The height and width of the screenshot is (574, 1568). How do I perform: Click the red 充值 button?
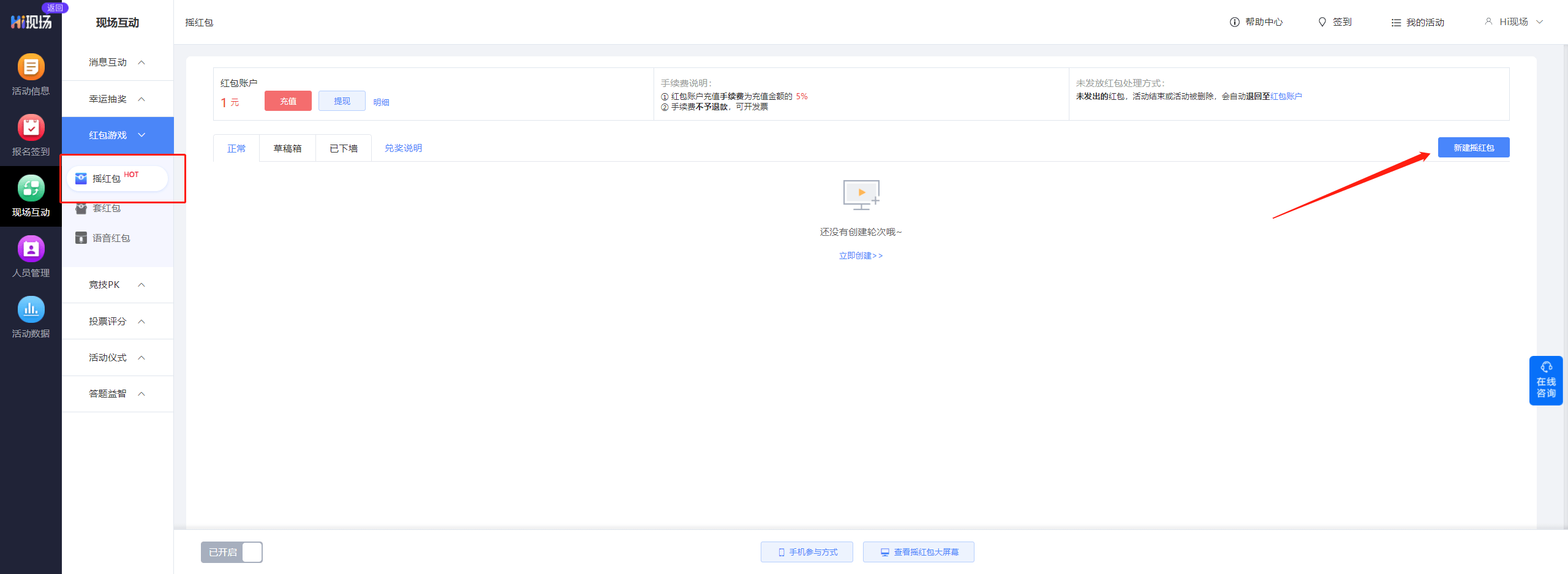pyautogui.click(x=288, y=101)
